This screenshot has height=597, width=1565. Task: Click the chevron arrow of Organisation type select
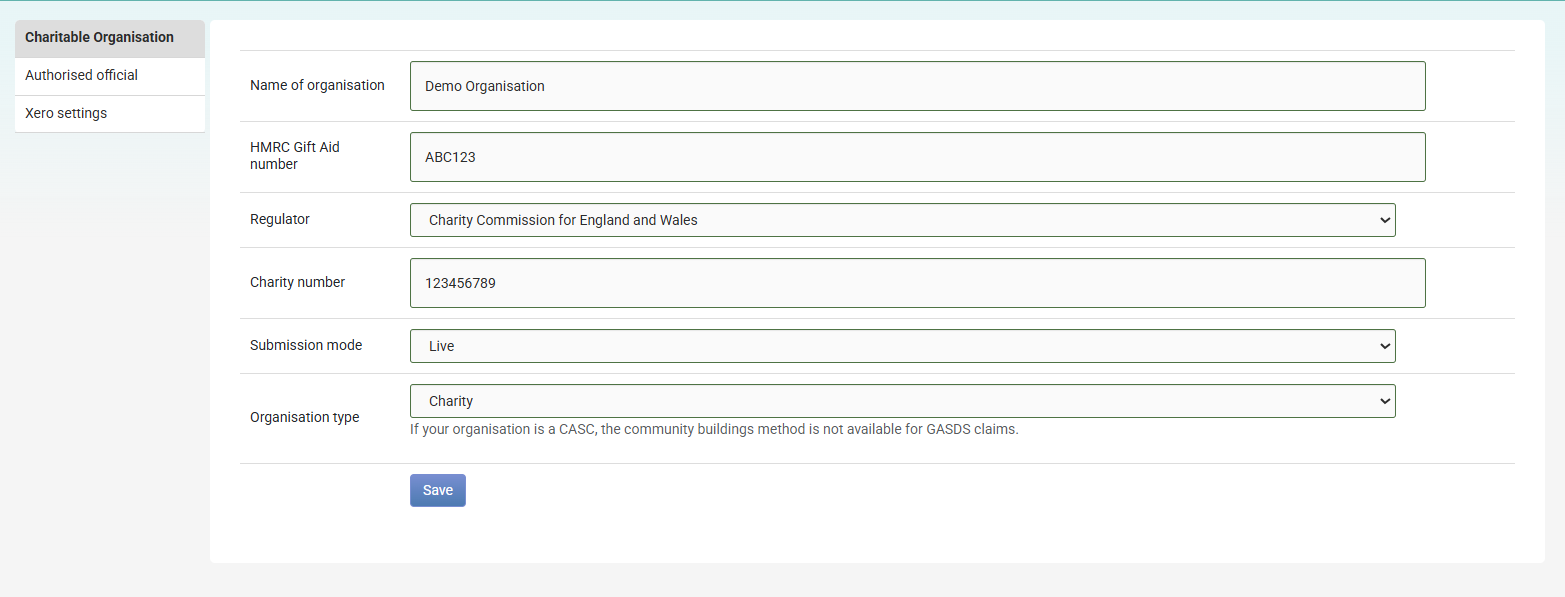(1385, 401)
